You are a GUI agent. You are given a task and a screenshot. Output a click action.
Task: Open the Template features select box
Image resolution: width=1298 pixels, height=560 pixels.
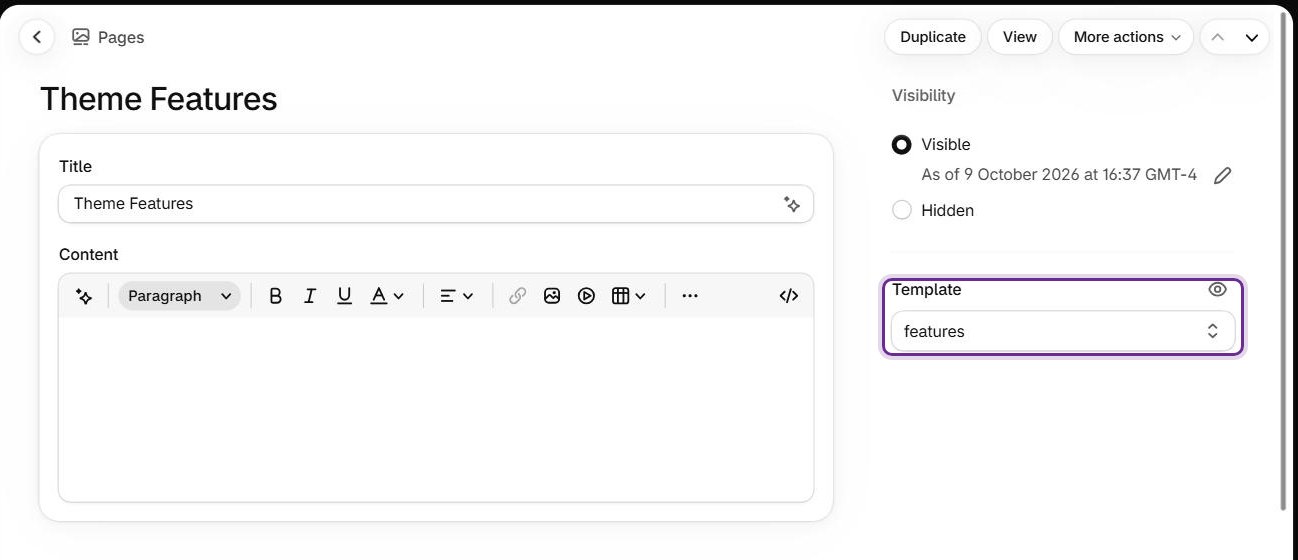click(x=1063, y=331)
